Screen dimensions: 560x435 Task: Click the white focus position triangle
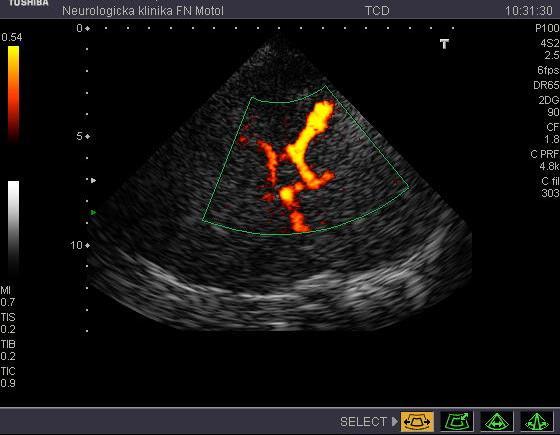[94, 181]
